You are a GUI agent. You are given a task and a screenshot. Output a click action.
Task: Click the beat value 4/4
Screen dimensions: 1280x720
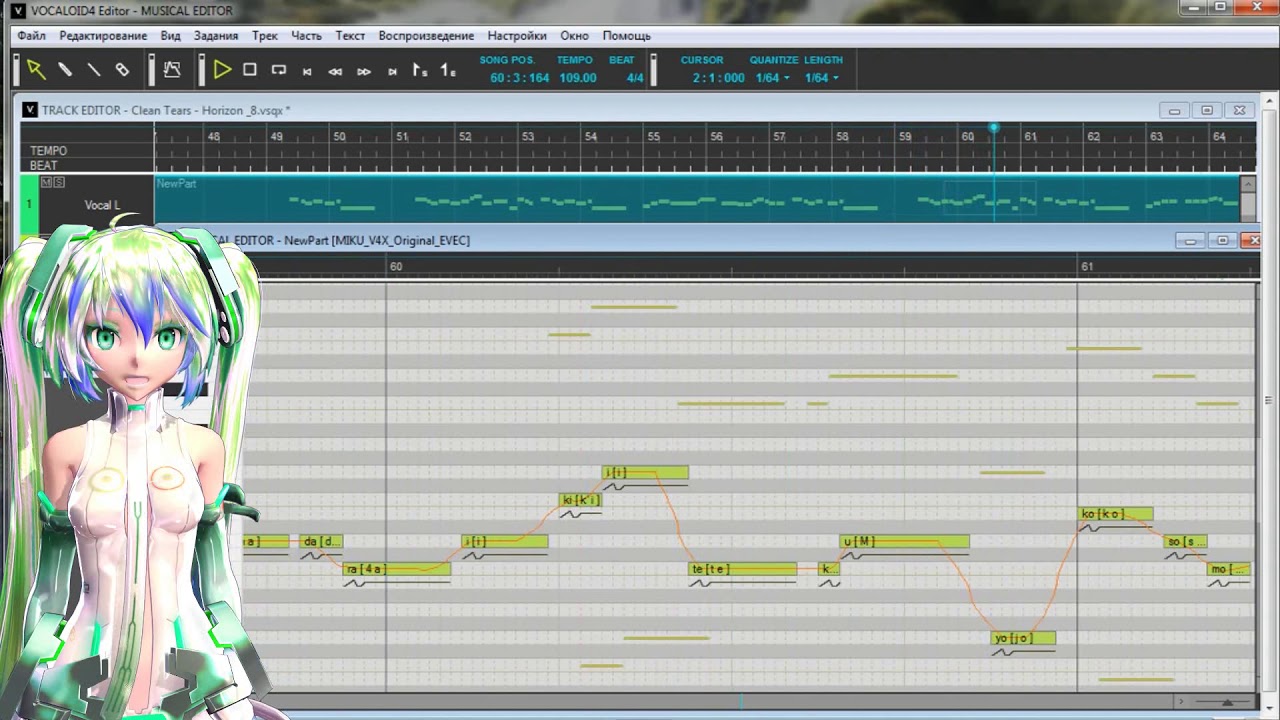pyautogui.click(x=634, y=78)
